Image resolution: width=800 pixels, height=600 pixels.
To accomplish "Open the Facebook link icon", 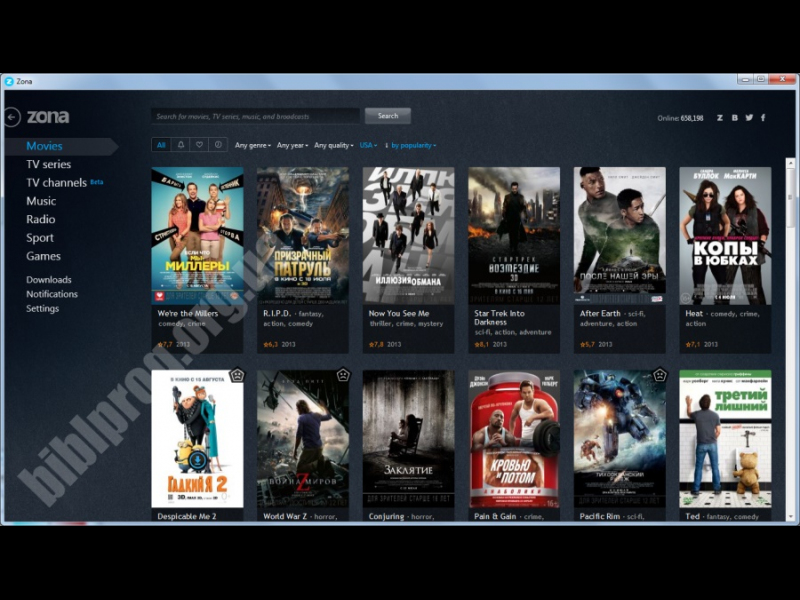I will [763, 118].
